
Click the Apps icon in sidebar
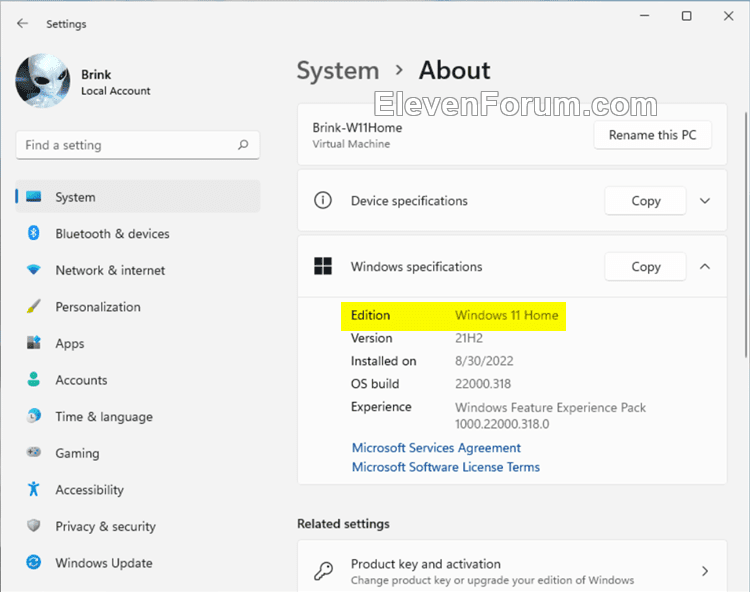click(x=33, y=342)
